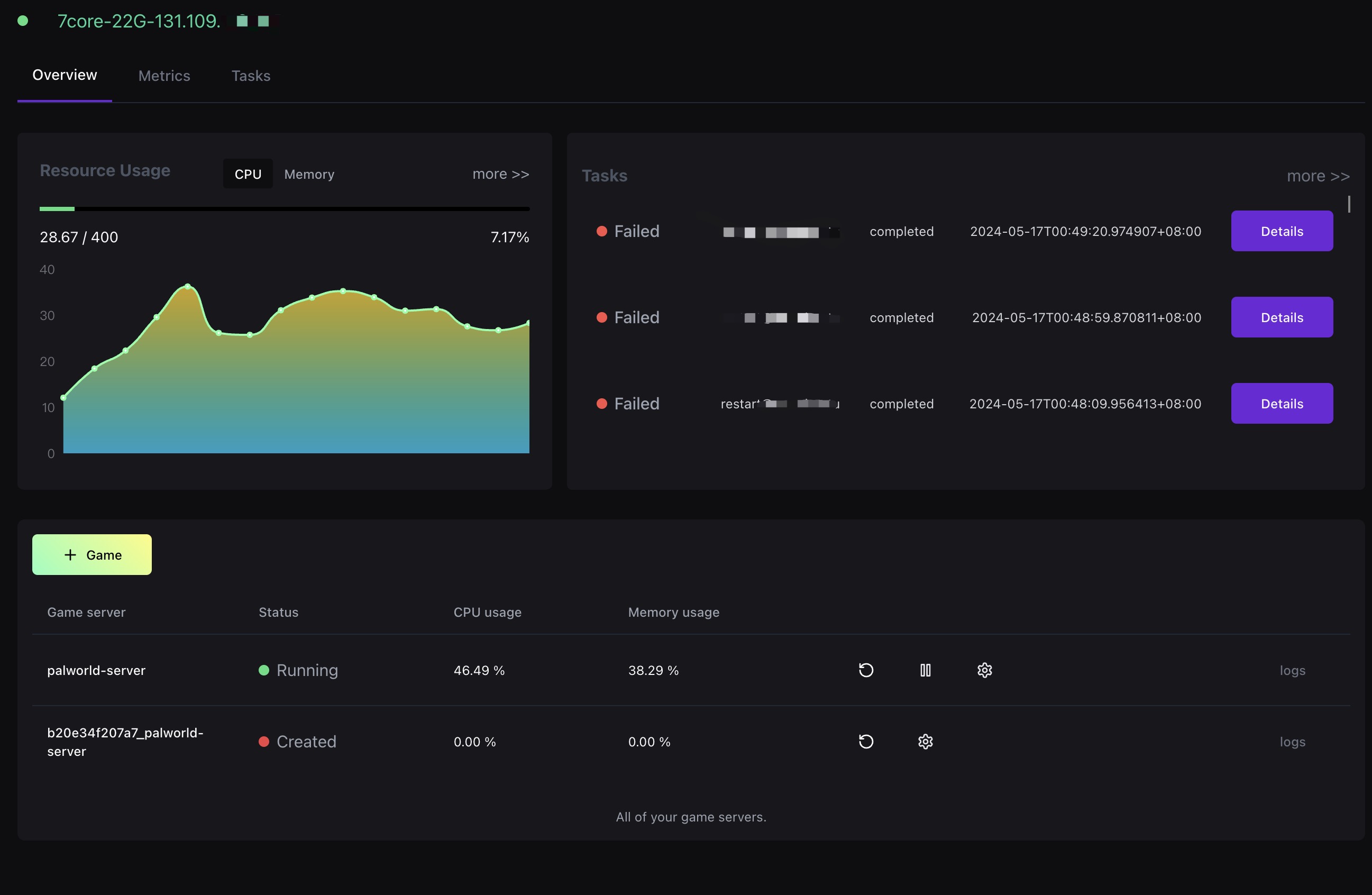View logs for palworld-server
The width and height of the screenshot is (1372, 895).
coord(1293,671)
